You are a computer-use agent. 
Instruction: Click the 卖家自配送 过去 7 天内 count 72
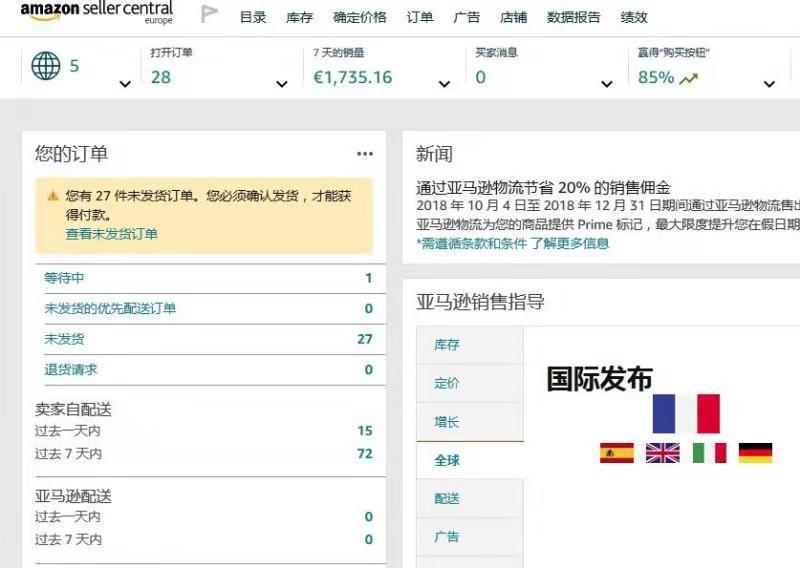tap(365, 454)
